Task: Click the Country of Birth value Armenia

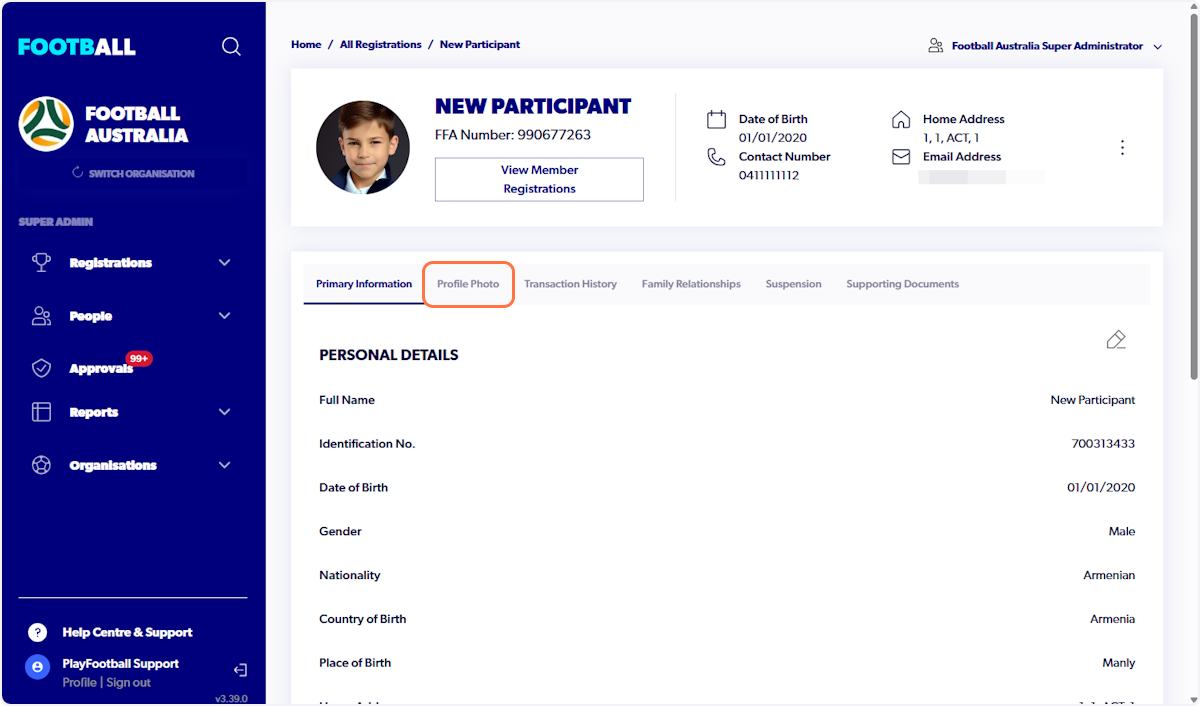Action: coord(1112,619)
